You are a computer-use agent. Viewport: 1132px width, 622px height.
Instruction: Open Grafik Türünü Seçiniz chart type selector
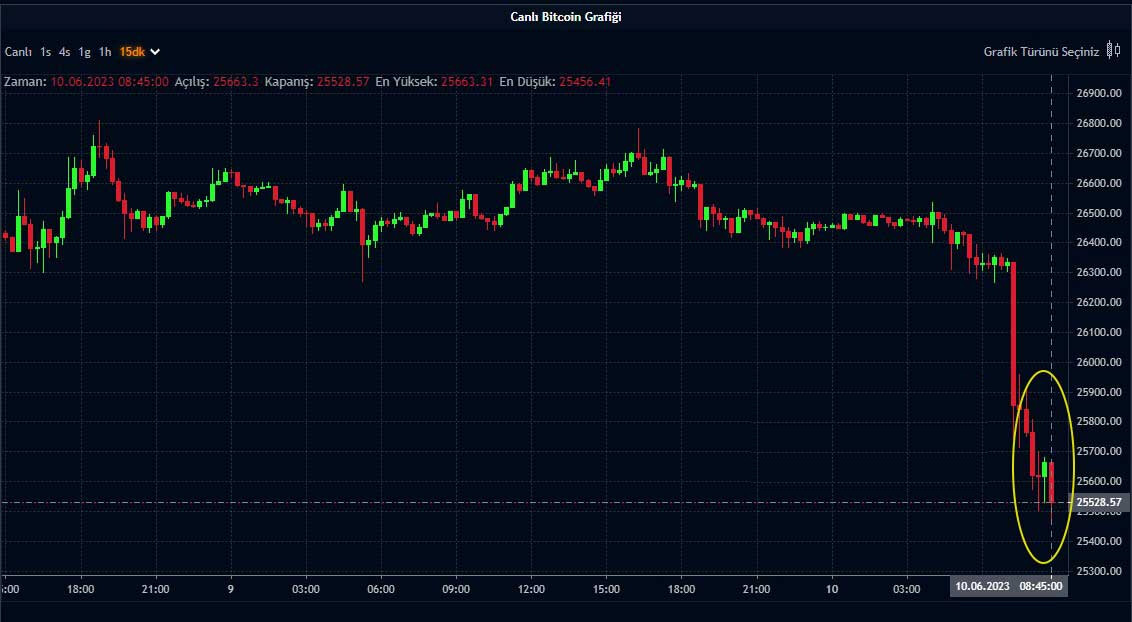1041,51
